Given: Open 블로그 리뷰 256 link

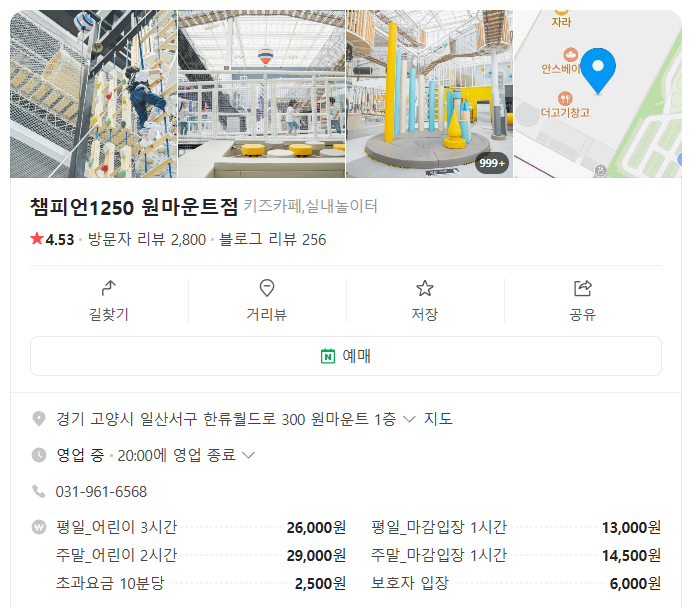Looking at the screenshot, I should coord(272,239).
